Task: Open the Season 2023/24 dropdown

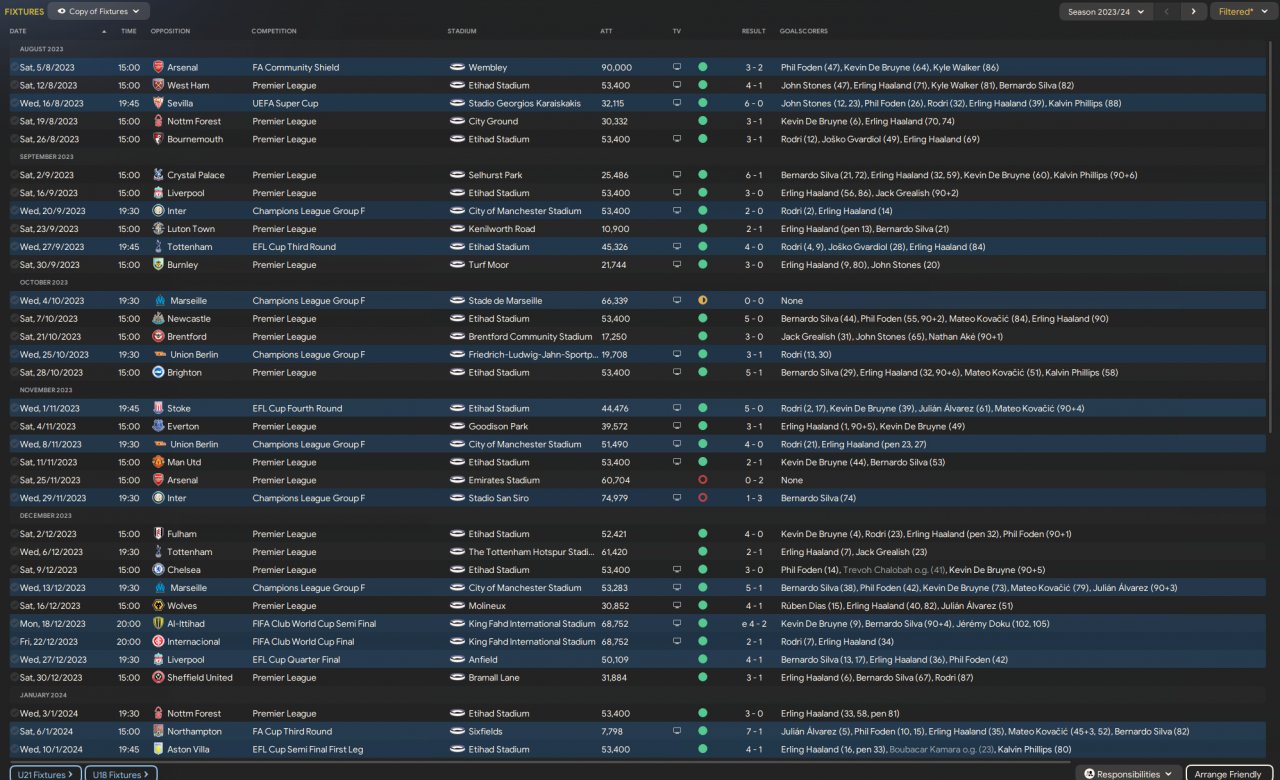Action: 1106,11
